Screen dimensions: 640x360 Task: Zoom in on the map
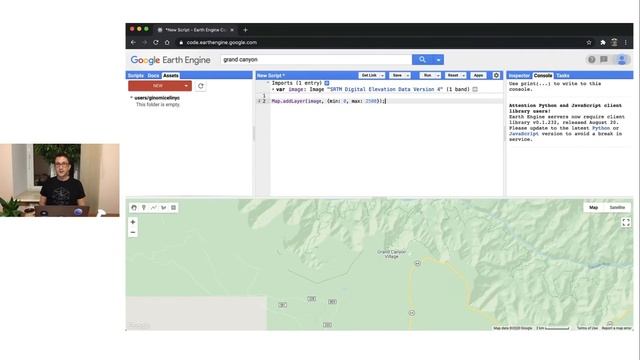pyautogui.click(x=133, y=222)
